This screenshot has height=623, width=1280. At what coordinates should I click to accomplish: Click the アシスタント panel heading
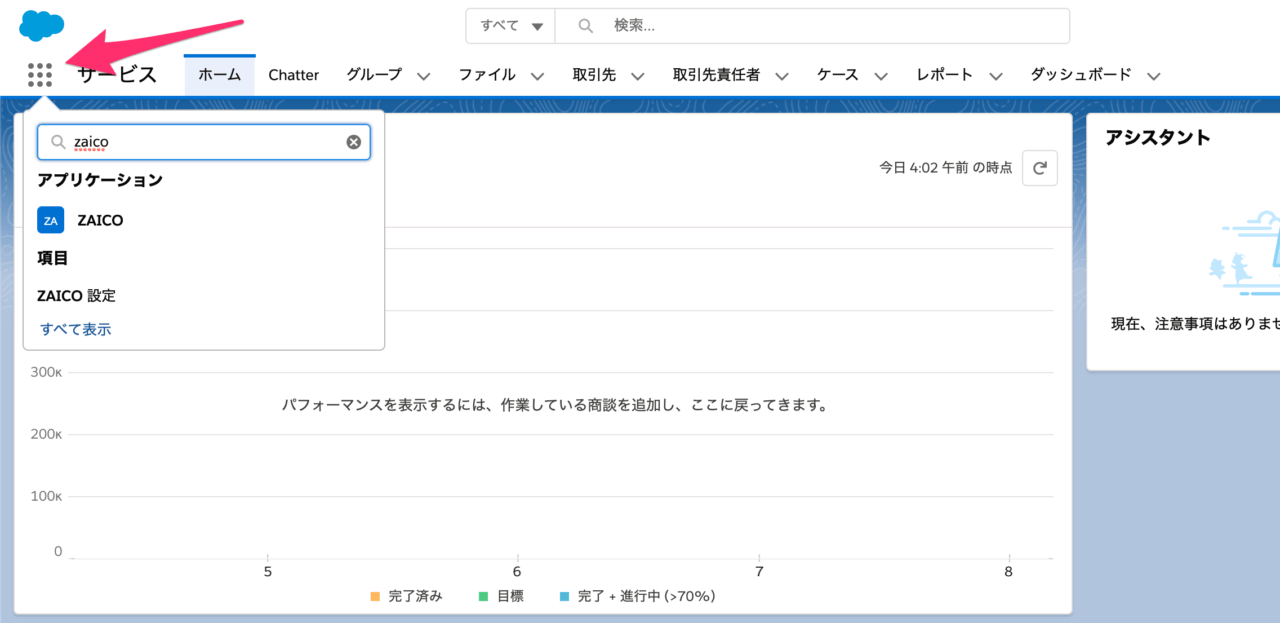pyautogui.click(x=1158, y=138)
